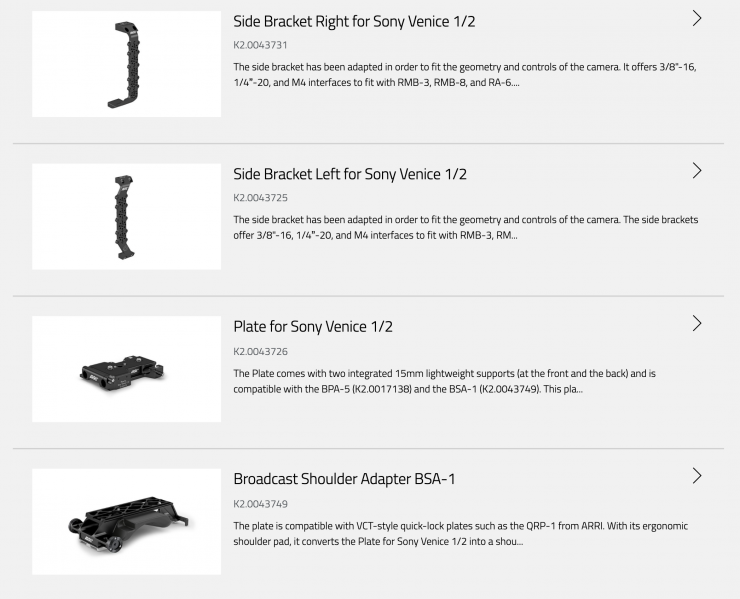Image resolution: width=740 pixels, height=599 pixels.
Task: Click the description mentioning VCT-style quick-lock plates
Action: 460,534
